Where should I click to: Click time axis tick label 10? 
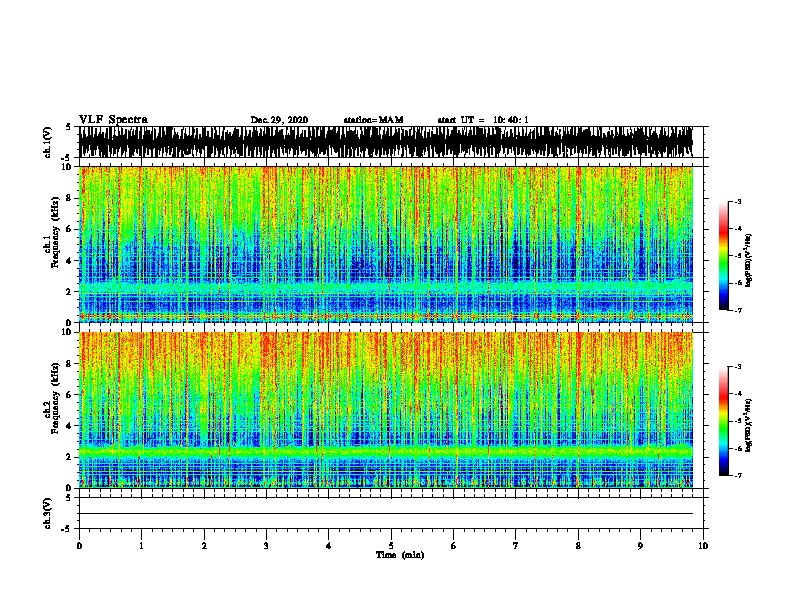(x=703, y=546)
